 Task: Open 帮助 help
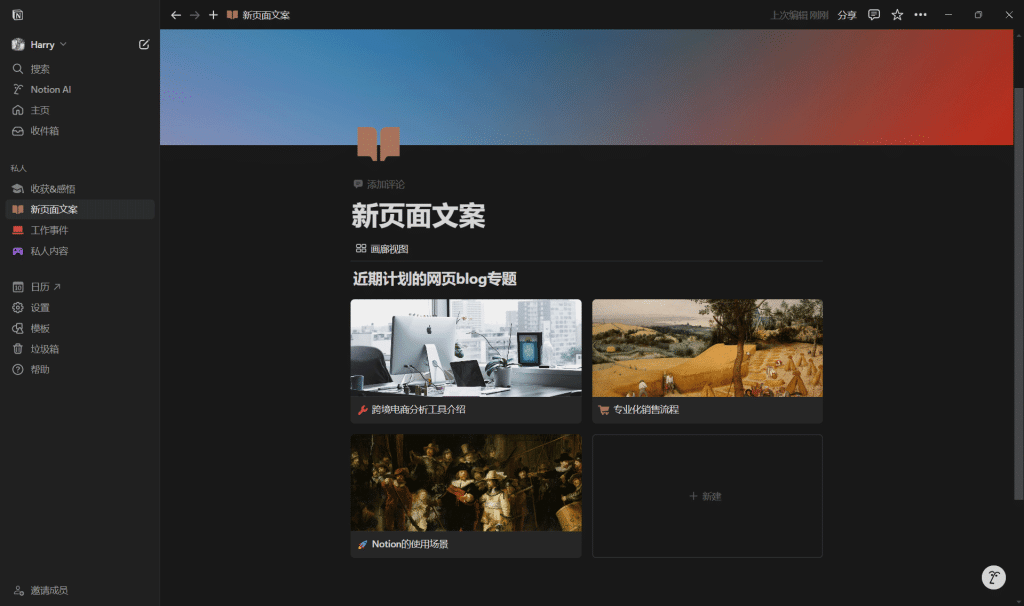[80, 370]
